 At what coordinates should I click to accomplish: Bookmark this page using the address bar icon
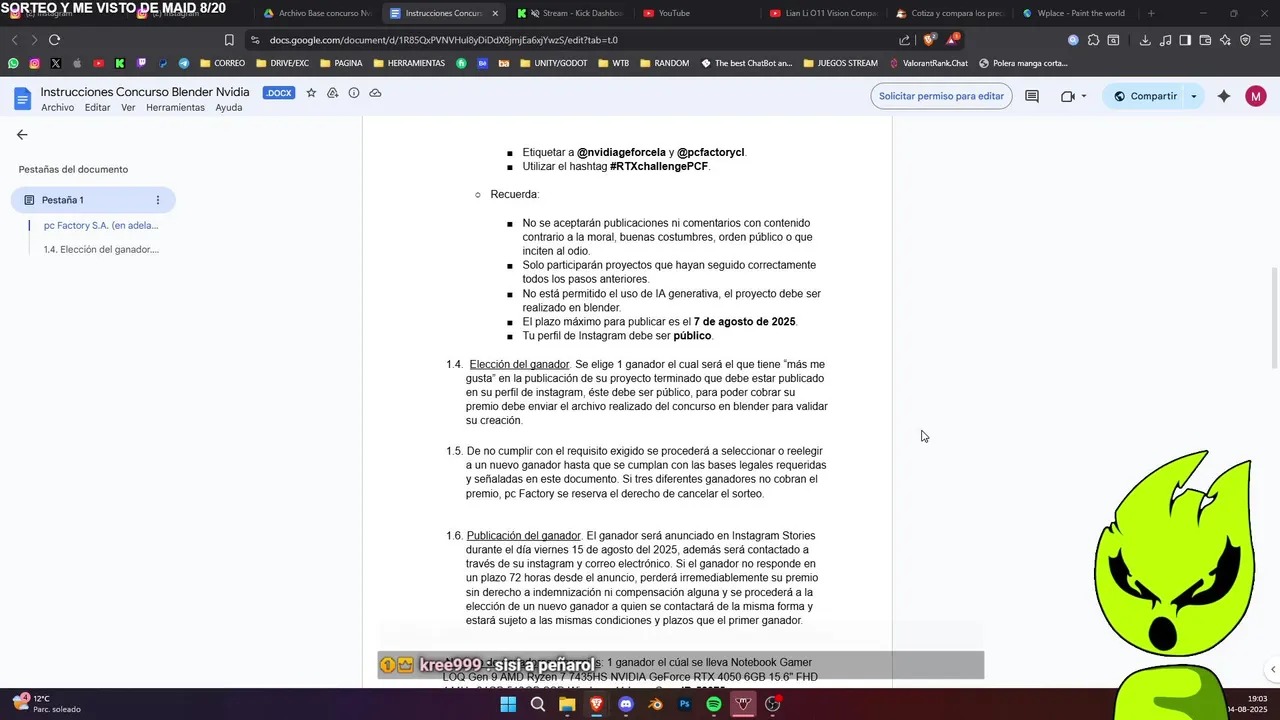click(229, 40)
